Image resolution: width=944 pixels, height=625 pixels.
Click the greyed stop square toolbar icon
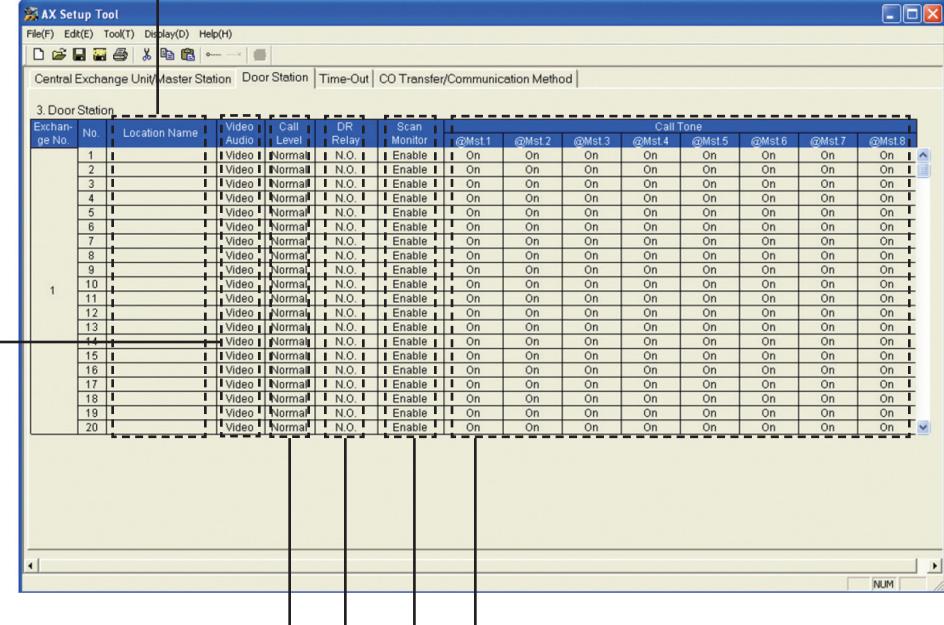(259, 55)
